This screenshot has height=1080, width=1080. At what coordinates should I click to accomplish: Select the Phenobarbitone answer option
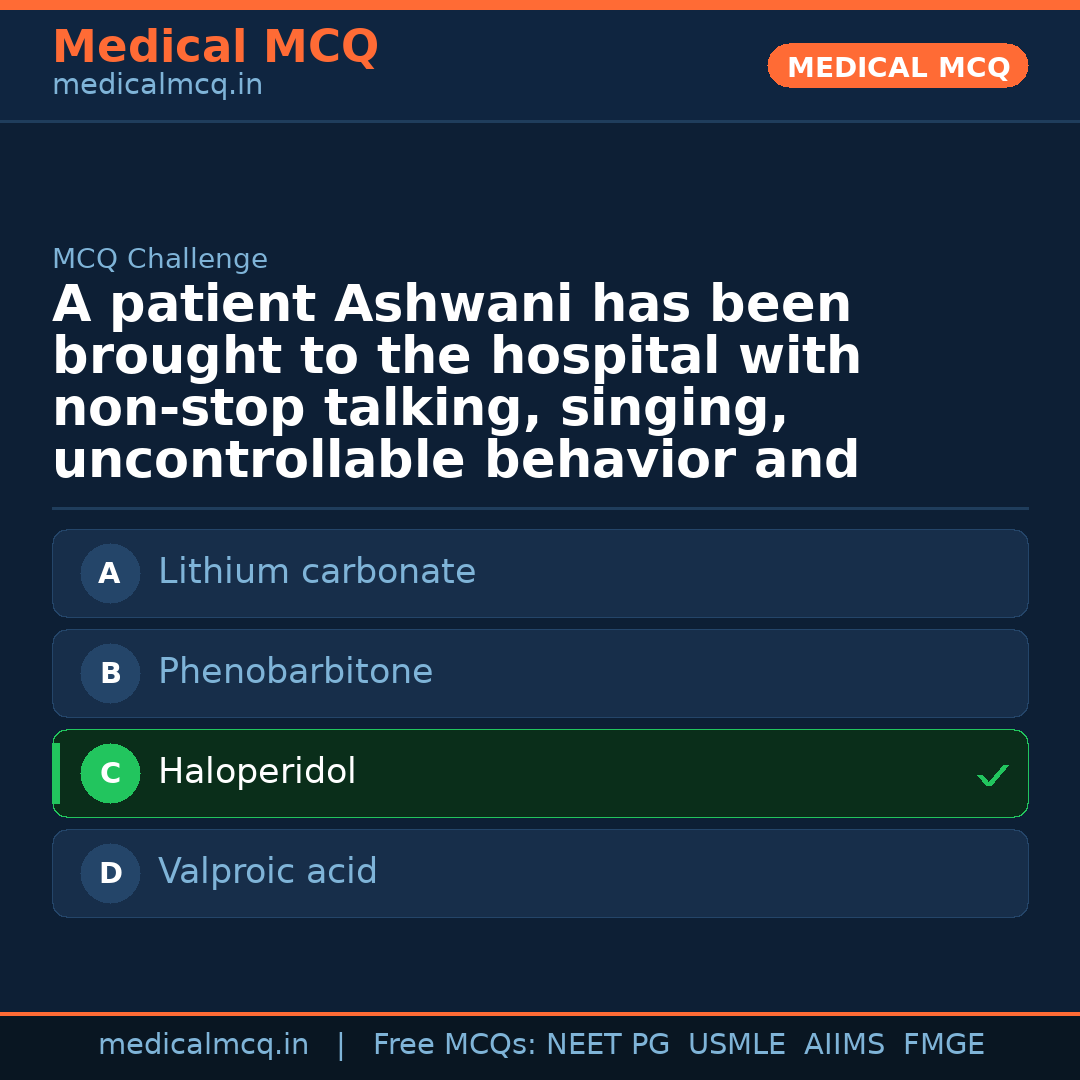coord(540,673)
